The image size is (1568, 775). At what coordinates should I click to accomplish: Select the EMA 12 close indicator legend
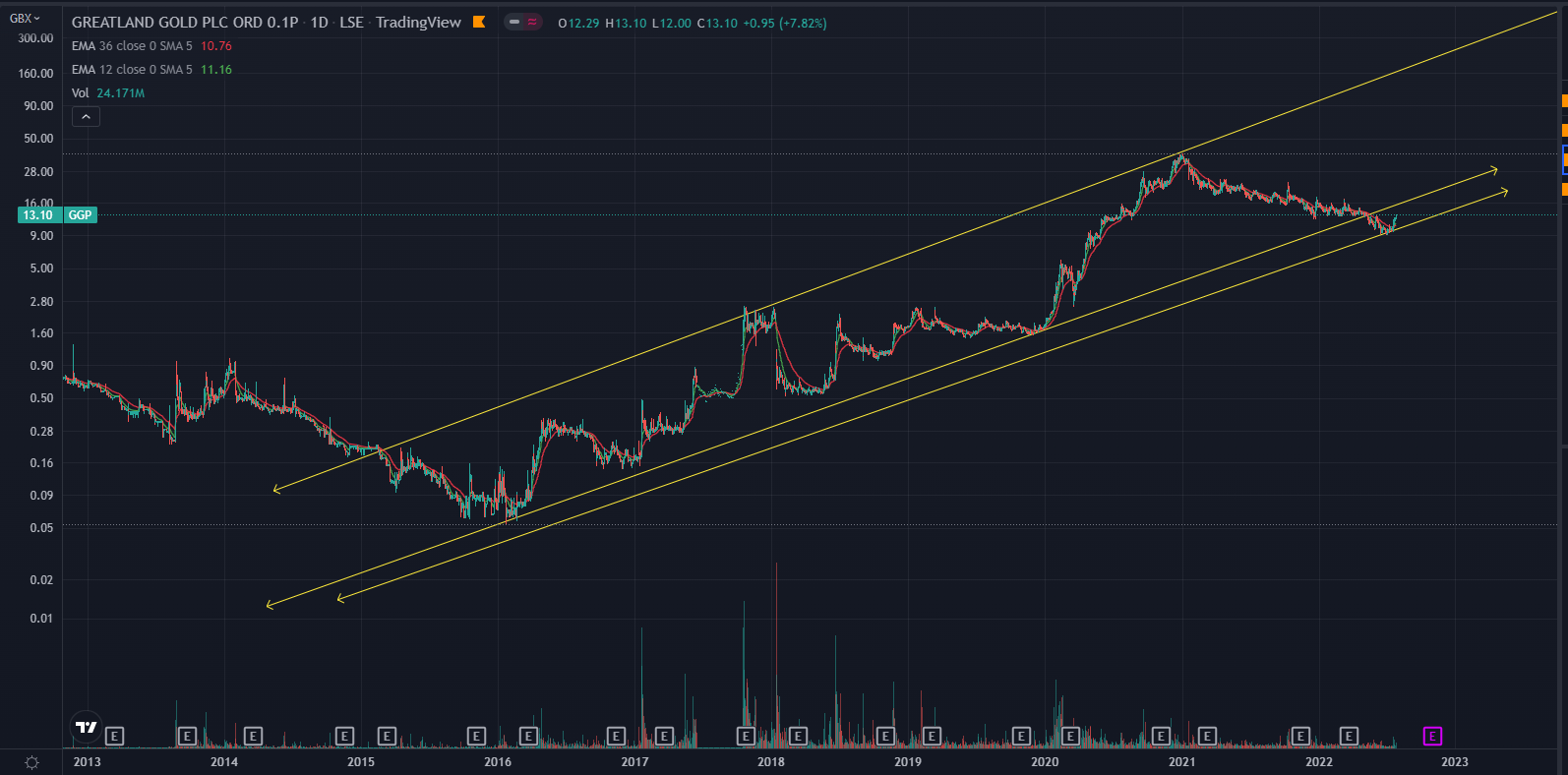(132, 70)
